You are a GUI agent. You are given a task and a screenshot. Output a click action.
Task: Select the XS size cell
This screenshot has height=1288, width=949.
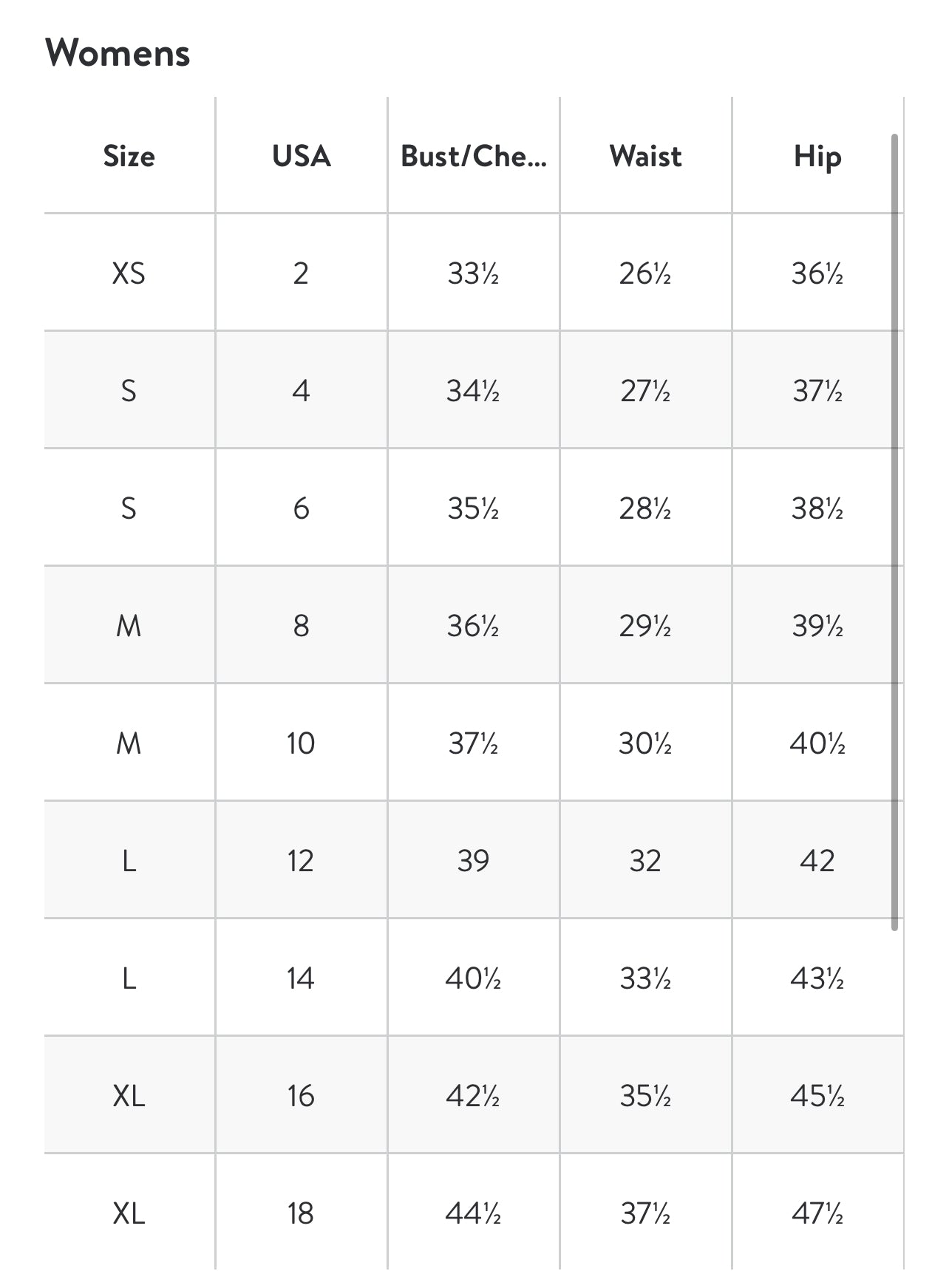tap(129, 273)
